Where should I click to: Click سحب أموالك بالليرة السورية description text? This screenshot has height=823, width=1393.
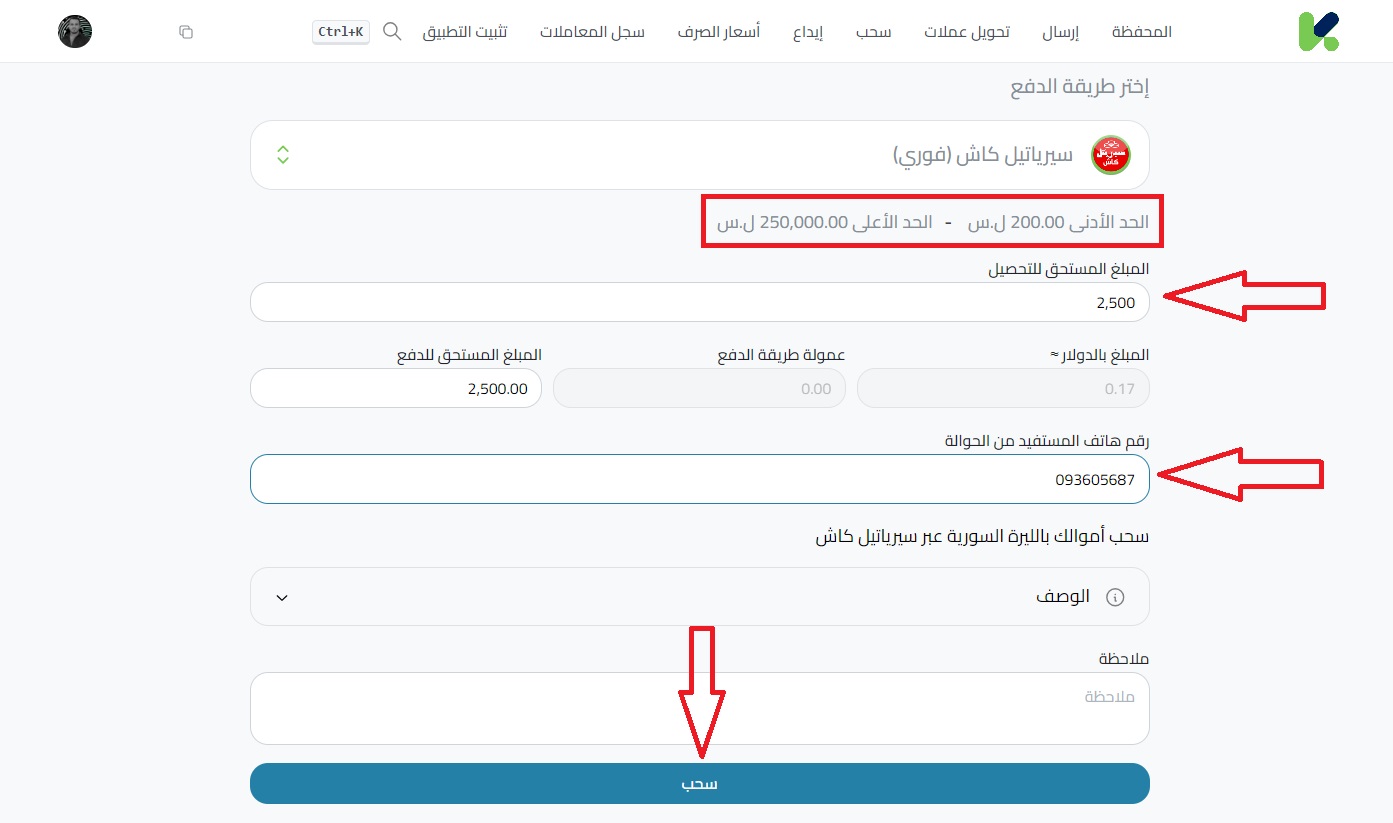click(x=982, y=536)
